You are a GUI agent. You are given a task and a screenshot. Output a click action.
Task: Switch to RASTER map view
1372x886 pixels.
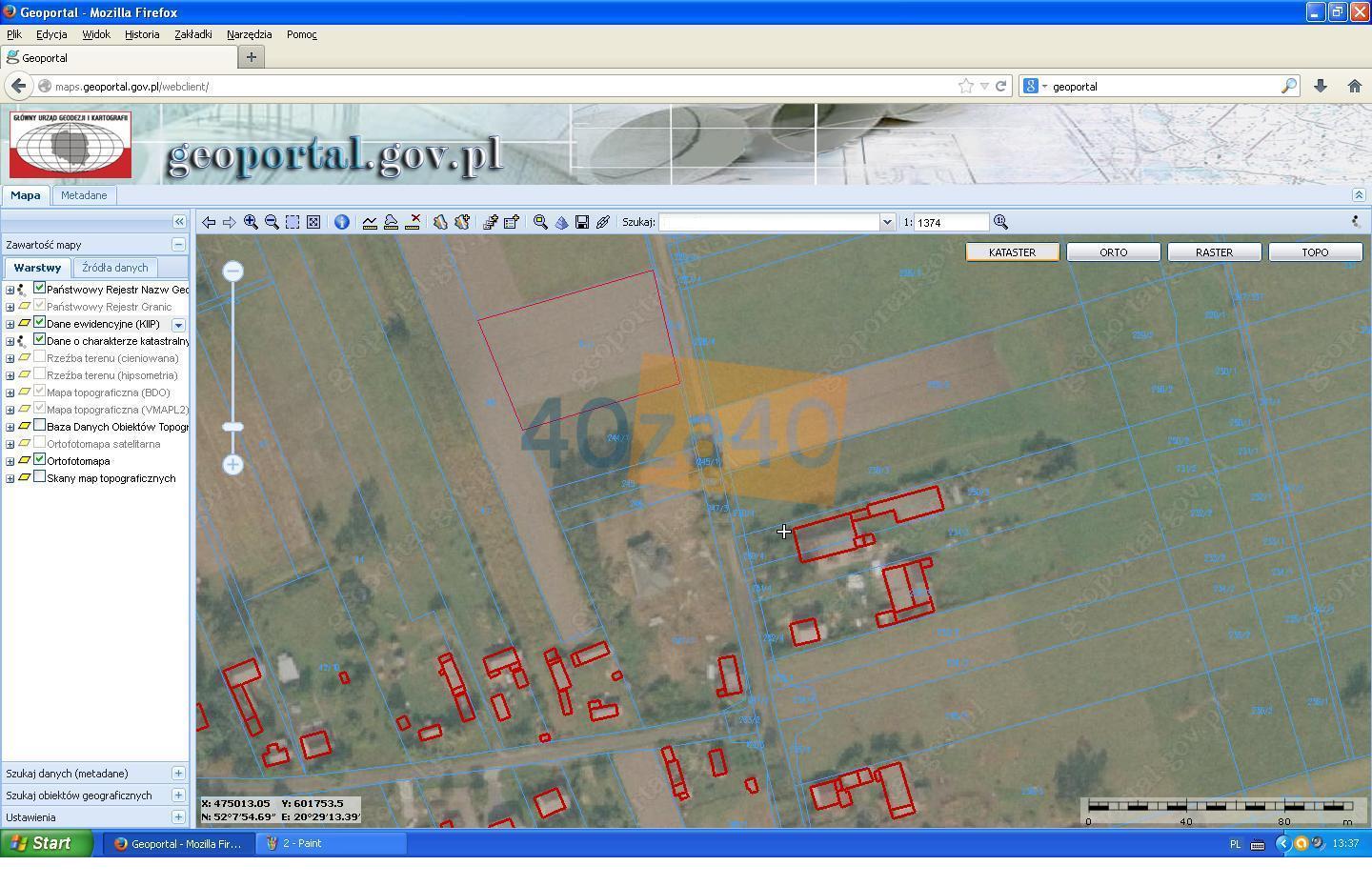tap(1215, 252)
